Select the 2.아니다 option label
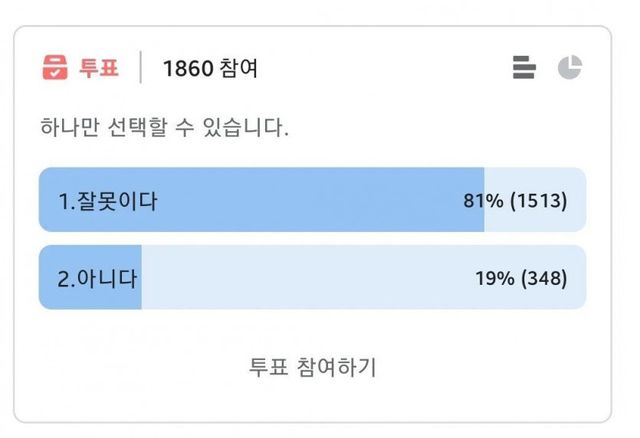 98,278
